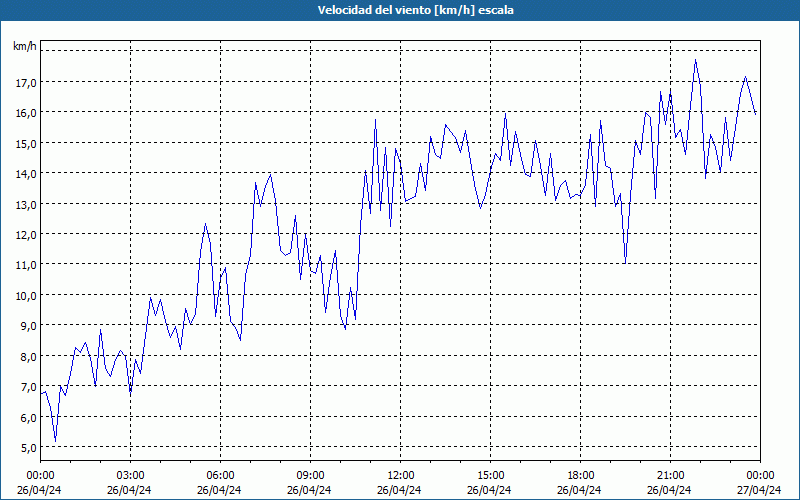The height and width of the screenshot is (500, 800).
Task: Click the highest wind peak near 22:00
Action: coord(695,60)
